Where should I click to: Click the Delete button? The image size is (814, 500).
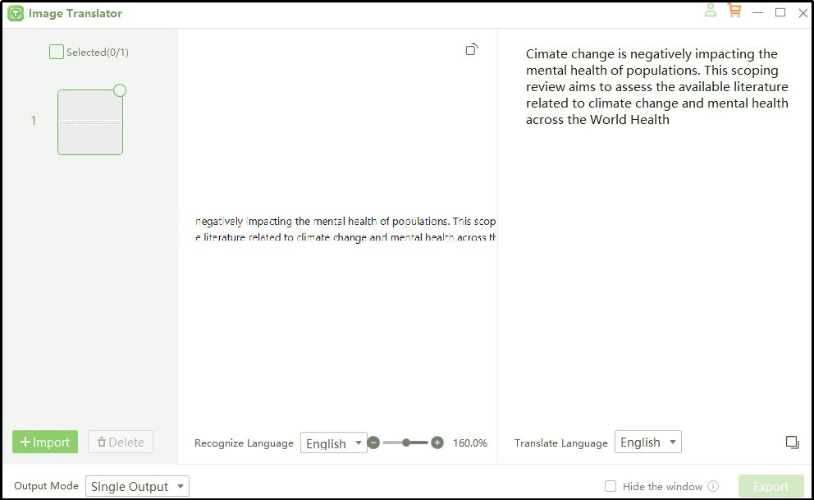point(121,442)
